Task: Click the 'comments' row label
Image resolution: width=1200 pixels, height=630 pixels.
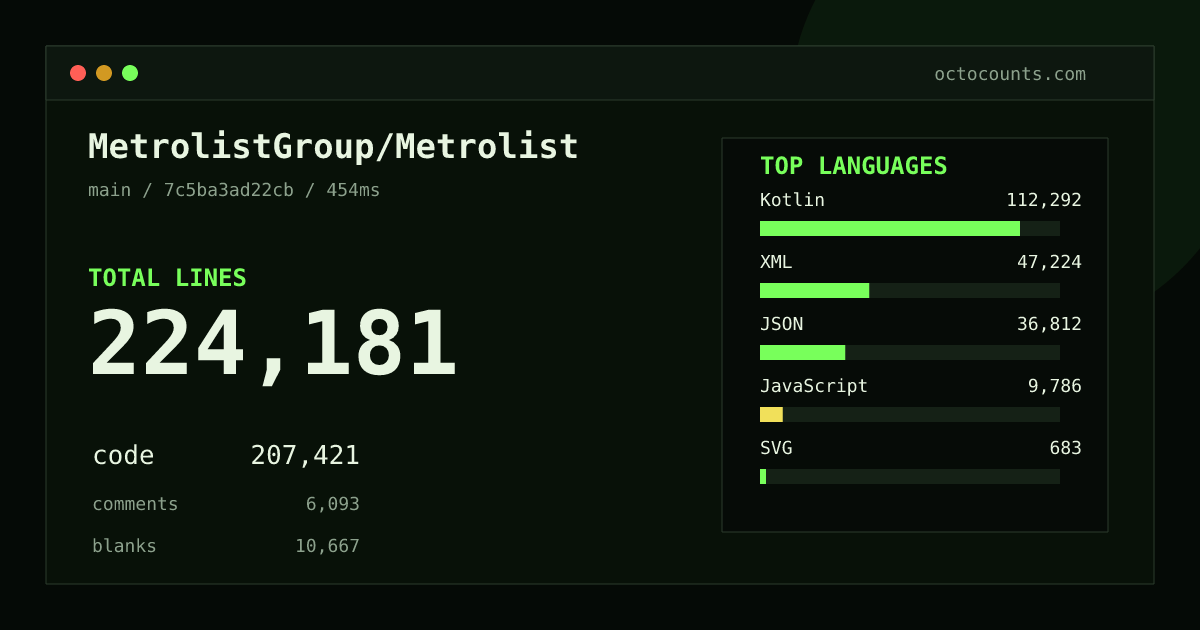Action: pos(135,504)
